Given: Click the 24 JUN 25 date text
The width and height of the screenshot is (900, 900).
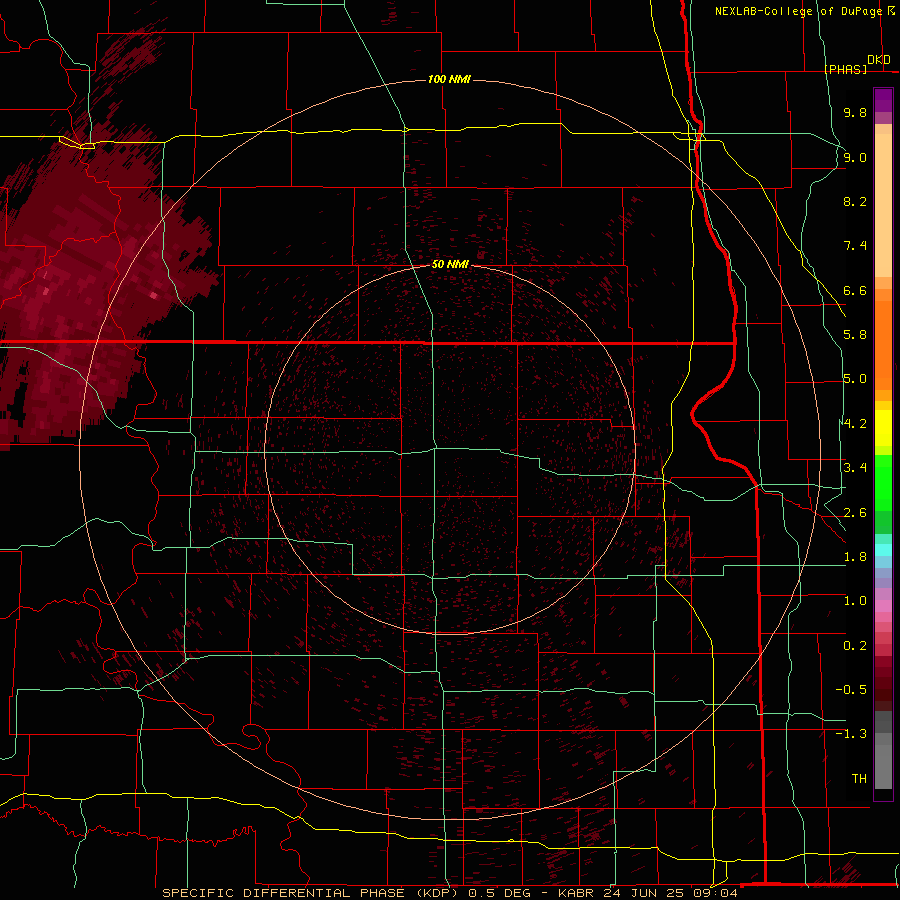Looking at the screenshot, I should (643, 893).
